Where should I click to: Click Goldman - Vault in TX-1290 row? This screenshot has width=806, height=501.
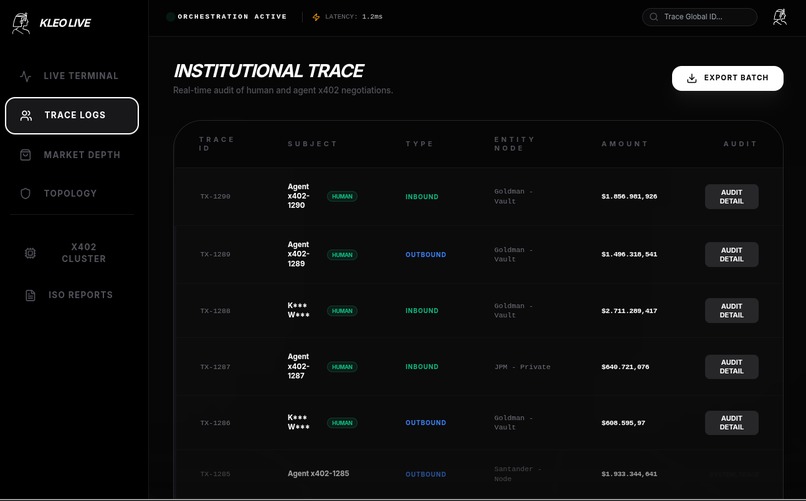click(514, 196)
